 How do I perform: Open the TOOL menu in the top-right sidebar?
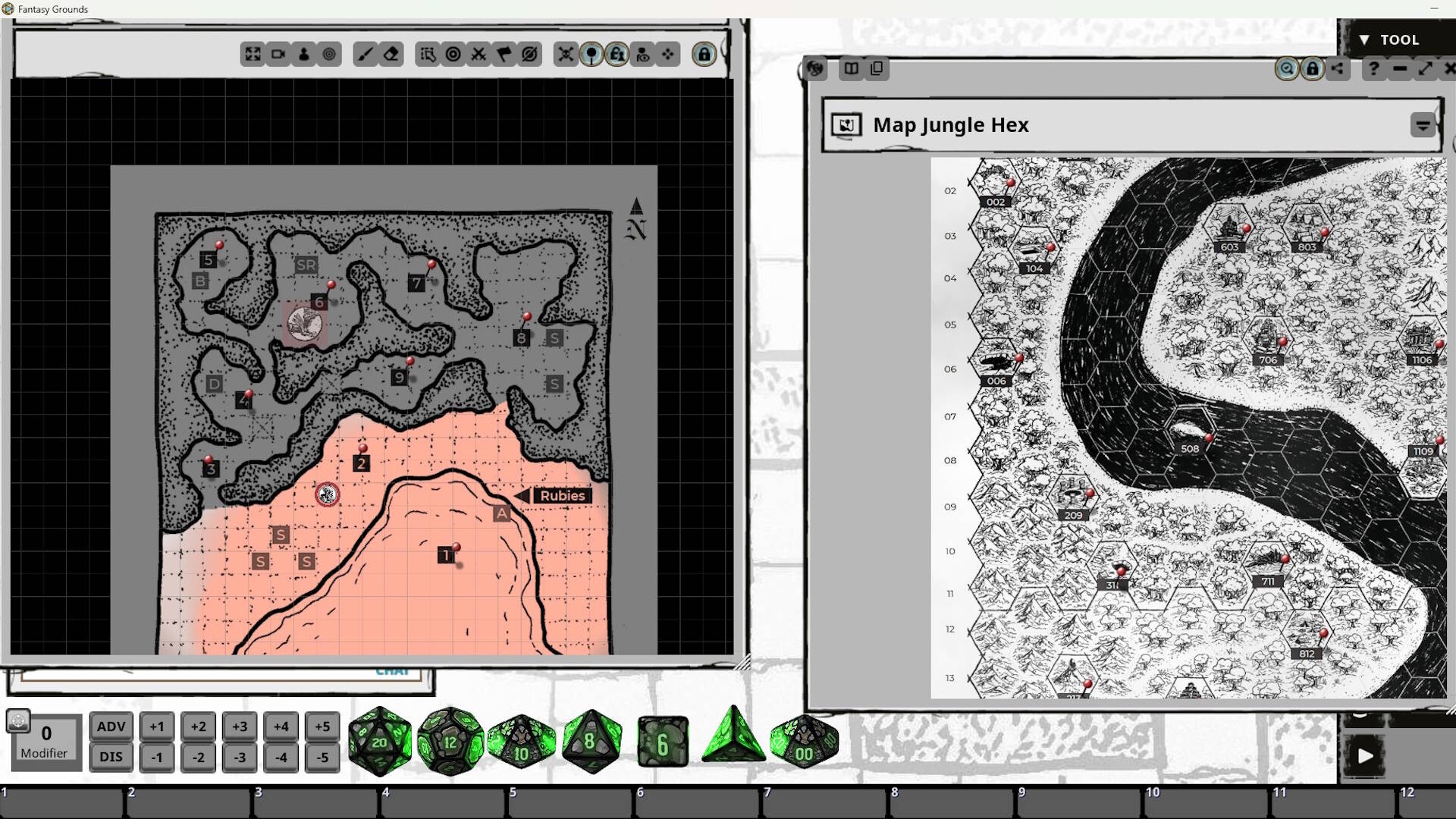(1400, 39)
